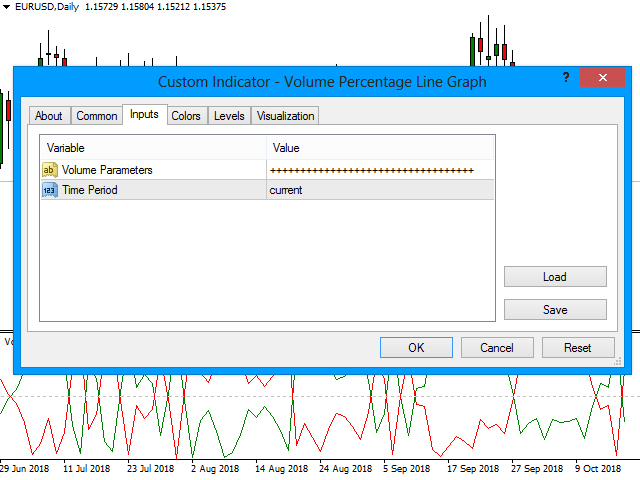Click the 29 Jun 2018 date label on chart axis

24,469
